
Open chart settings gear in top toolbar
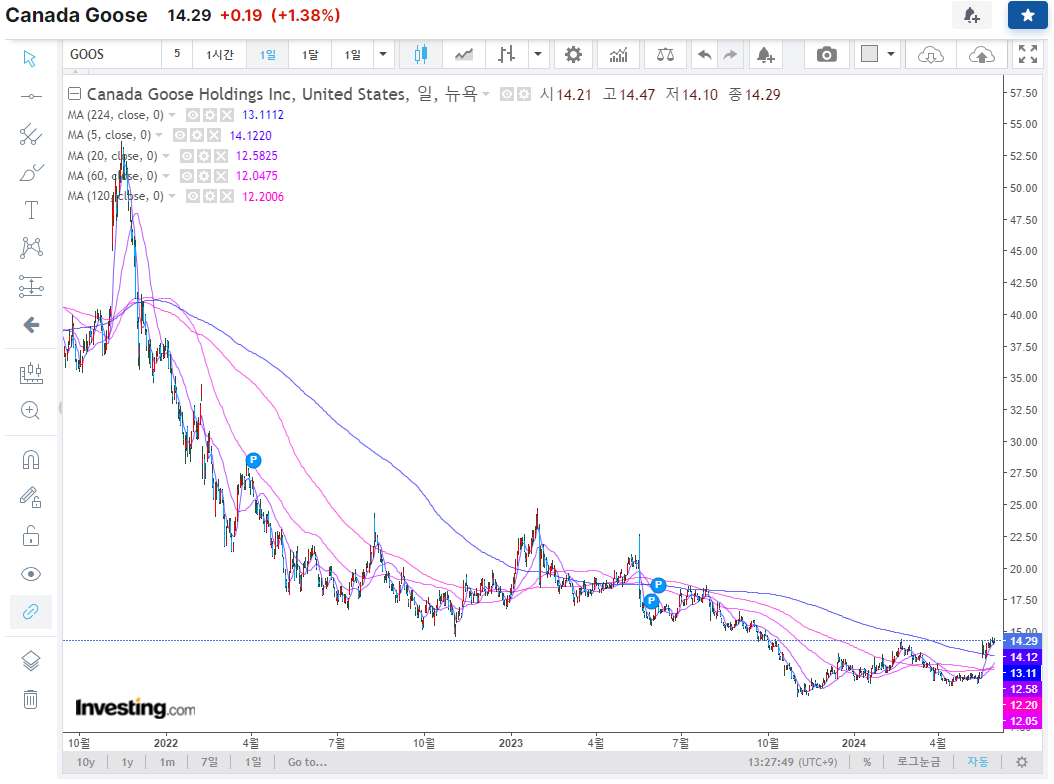click(x=573, y=54)
